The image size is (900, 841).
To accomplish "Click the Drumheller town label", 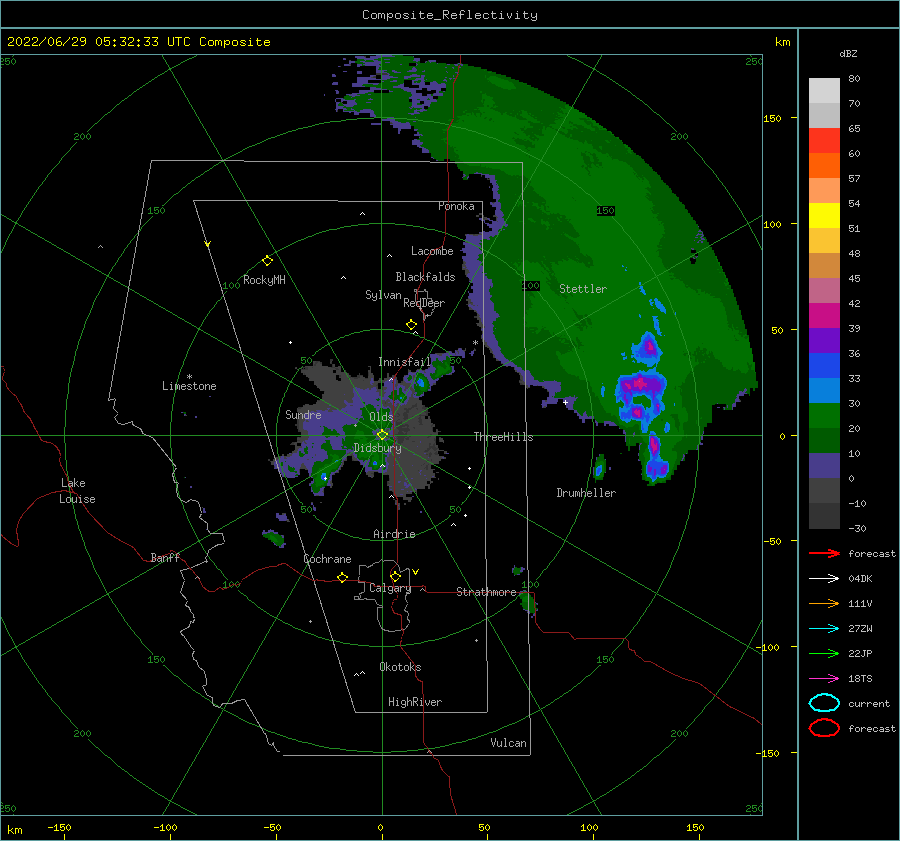I will (x=586, y=493).
